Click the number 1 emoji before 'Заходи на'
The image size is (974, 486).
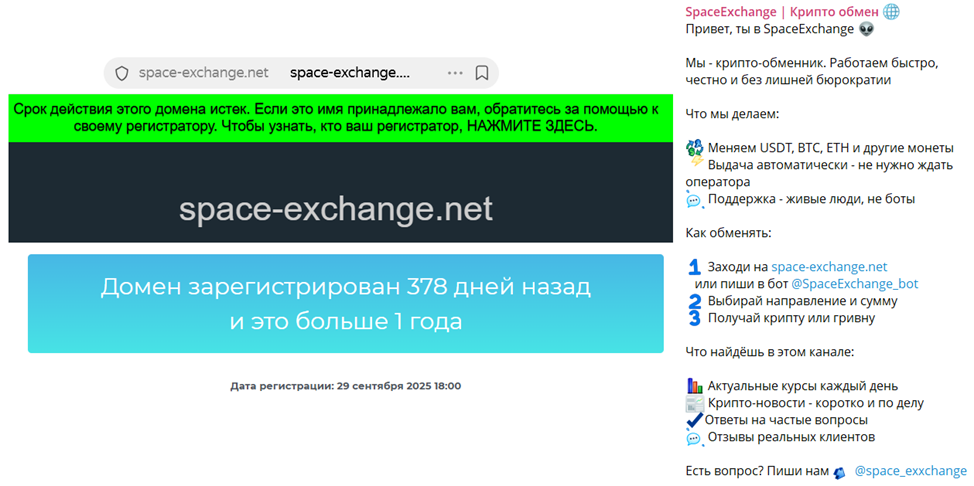click(694, 267)
